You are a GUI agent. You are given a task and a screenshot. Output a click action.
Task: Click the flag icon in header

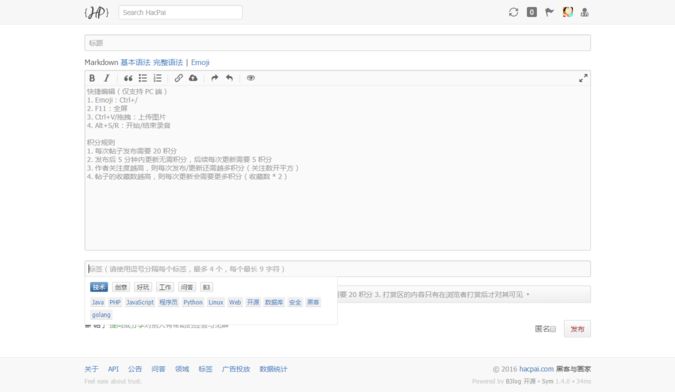[549, 12]
